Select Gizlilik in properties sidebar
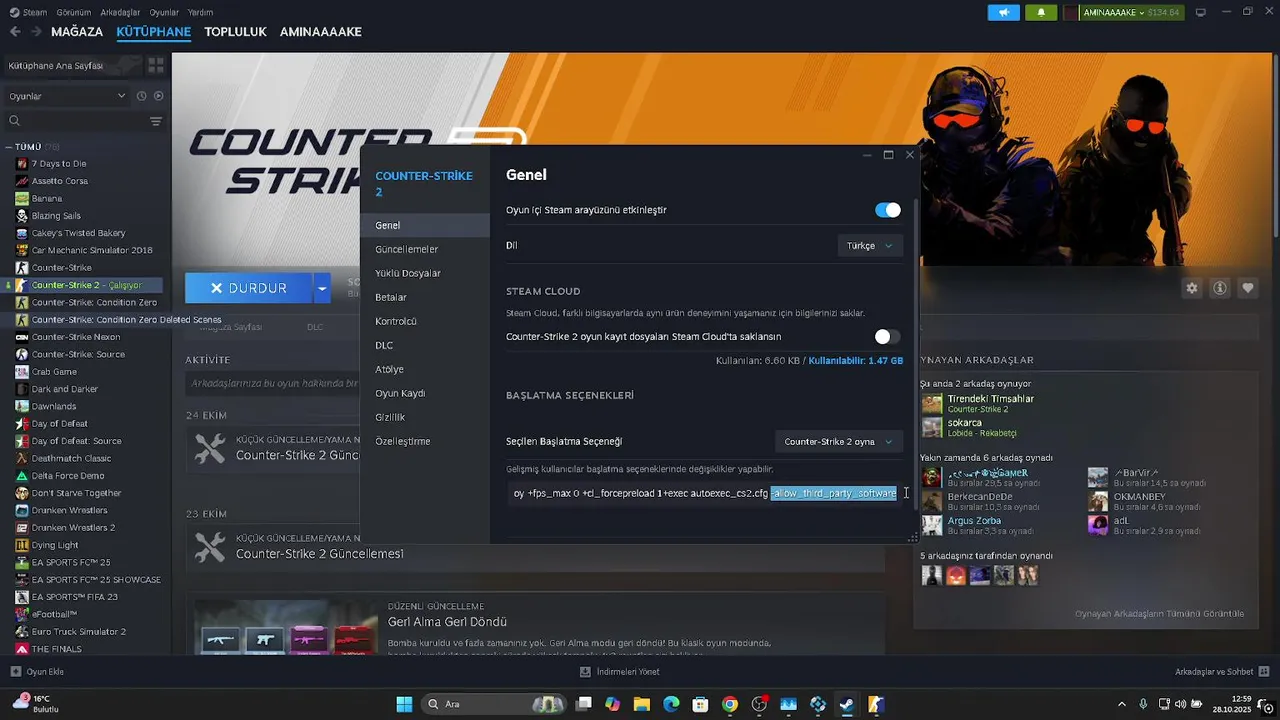 coord(425,417)
